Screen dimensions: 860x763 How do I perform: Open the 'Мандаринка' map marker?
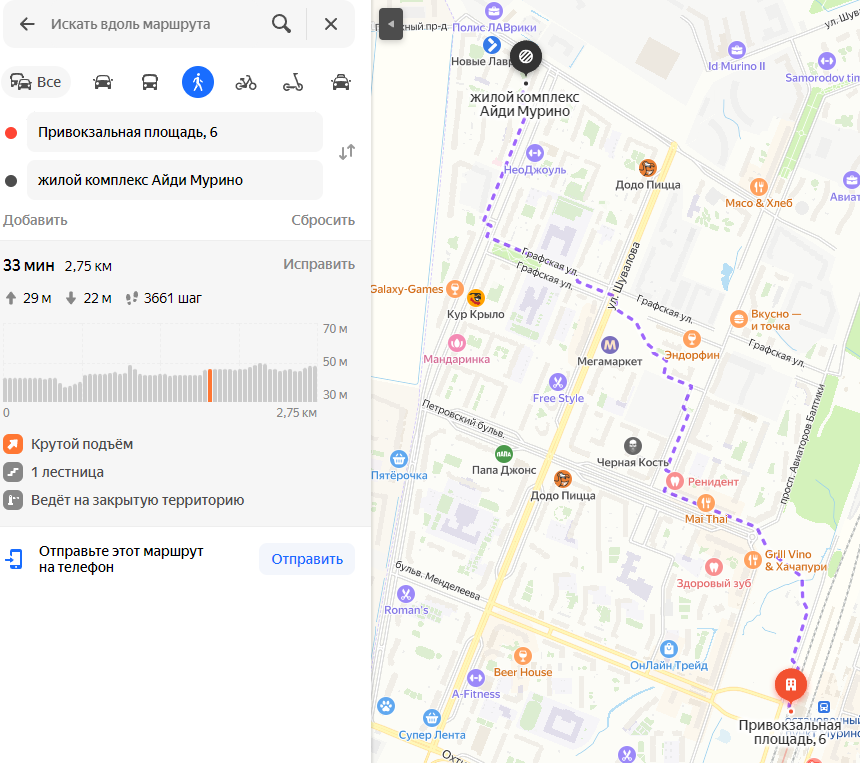tap(457, 343)
